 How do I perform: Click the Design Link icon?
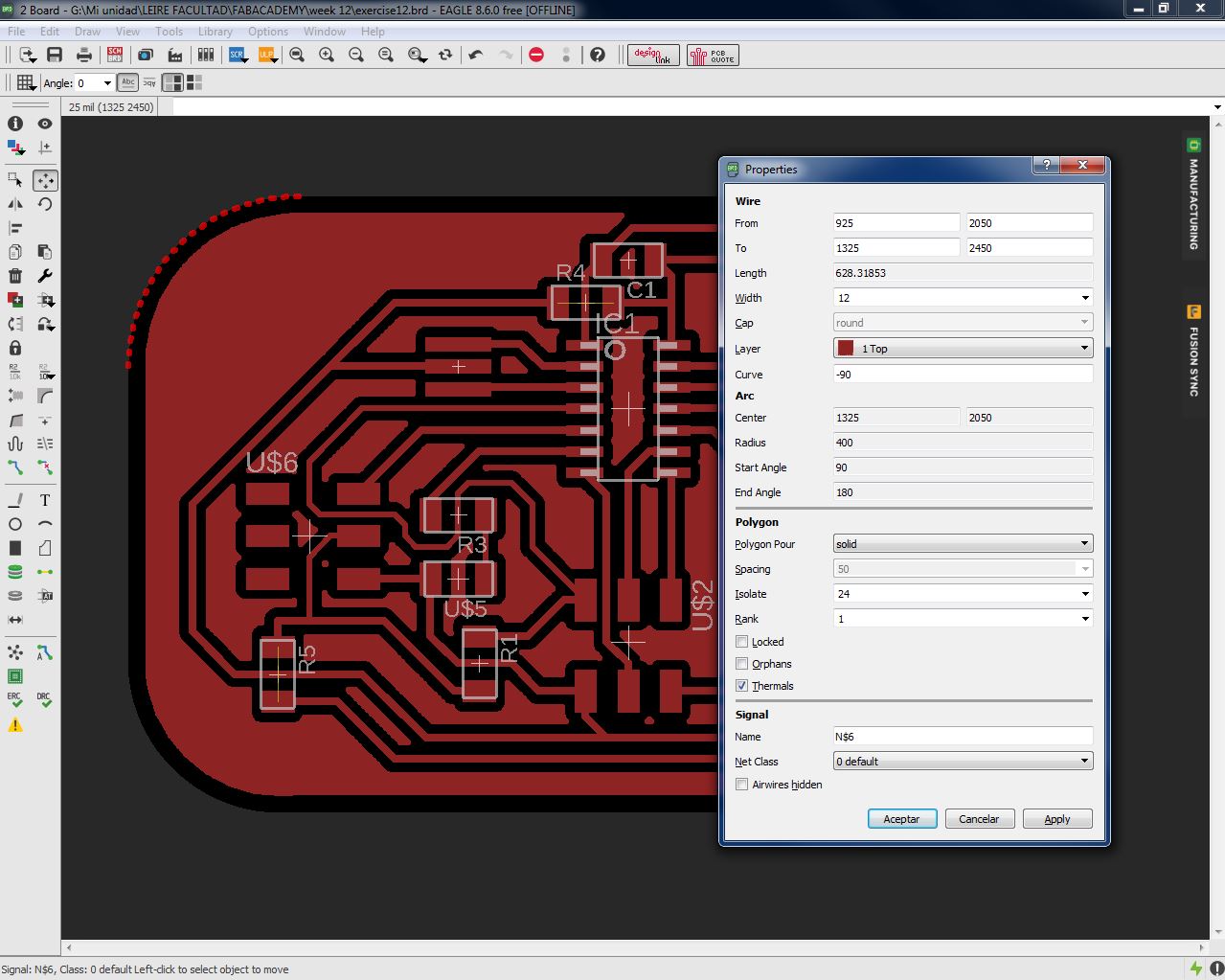653,56
